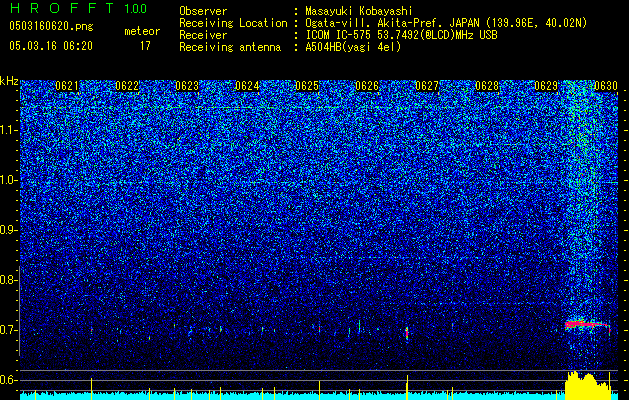Click the 0.9 kHz frequency label

(9, 230)
